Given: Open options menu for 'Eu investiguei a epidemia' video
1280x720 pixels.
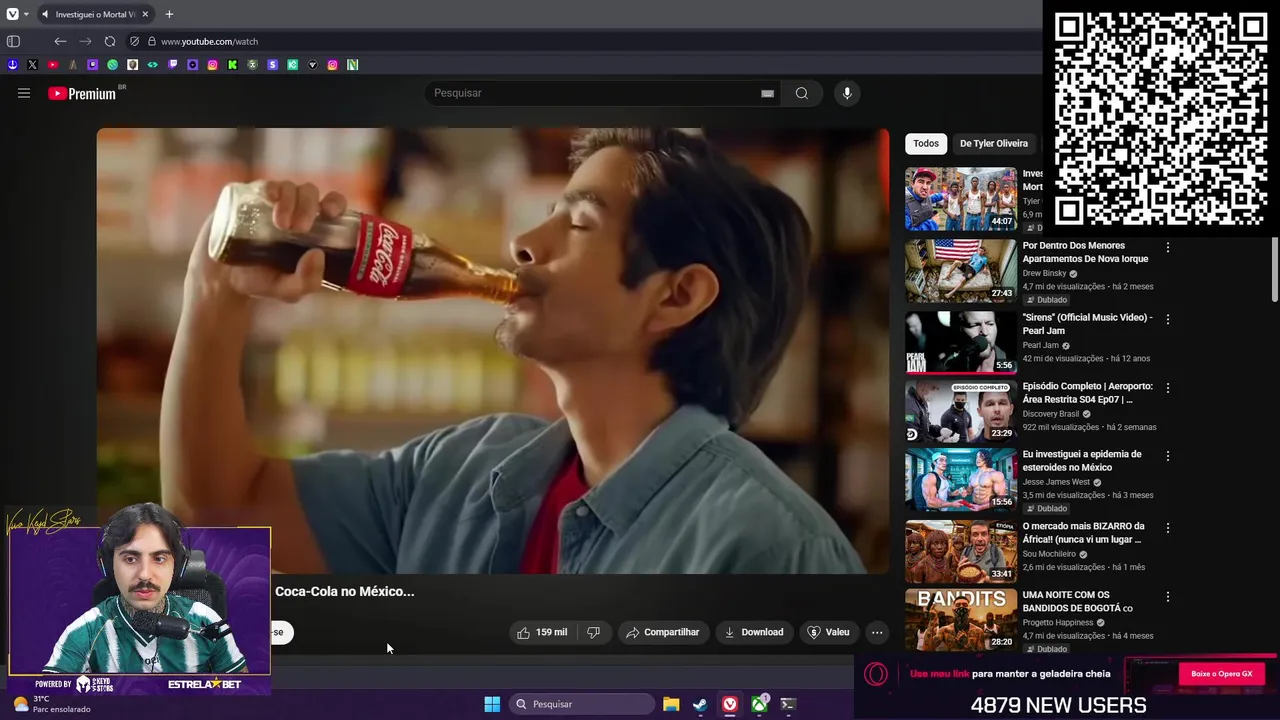Looking at the screenshot, I should point(1167,456).
